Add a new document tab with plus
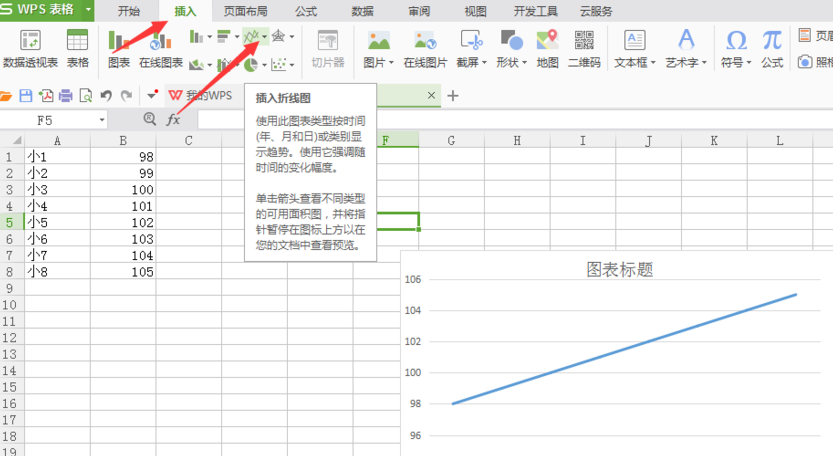This screenshot has height=456, width=833. click(x=453, y=96)
